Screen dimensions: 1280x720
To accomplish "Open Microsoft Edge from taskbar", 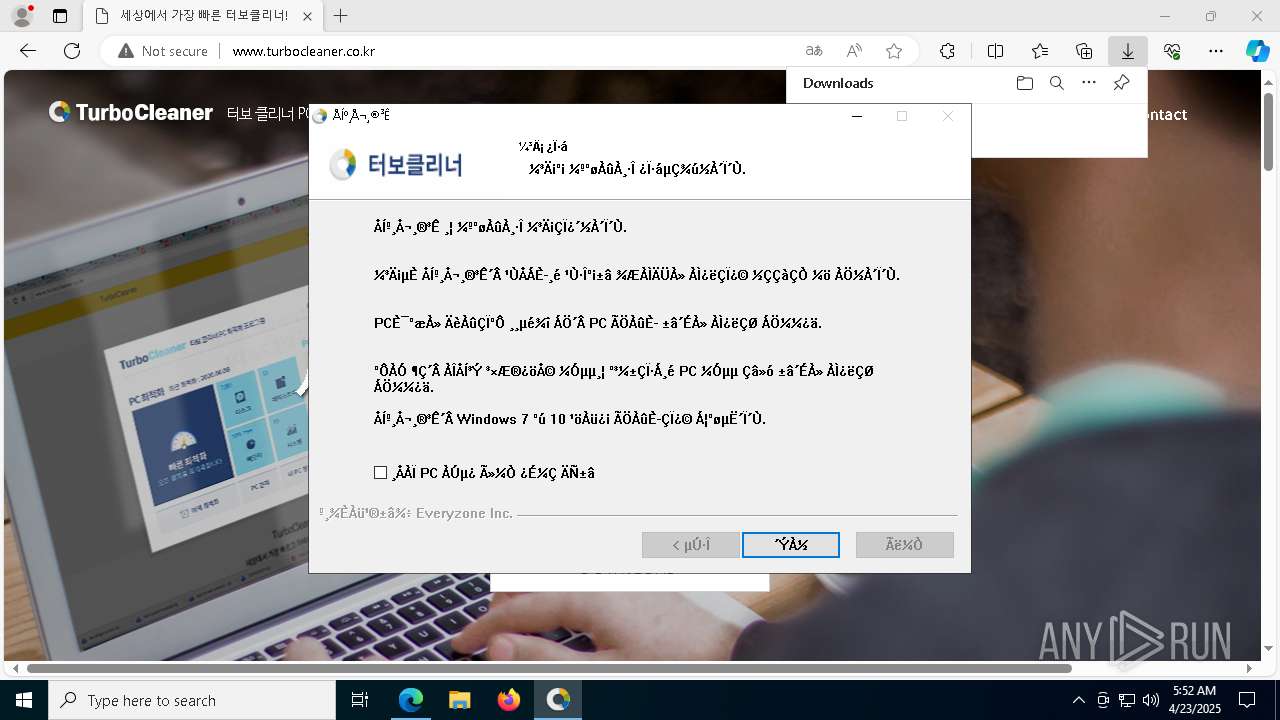I will (411, 700).
